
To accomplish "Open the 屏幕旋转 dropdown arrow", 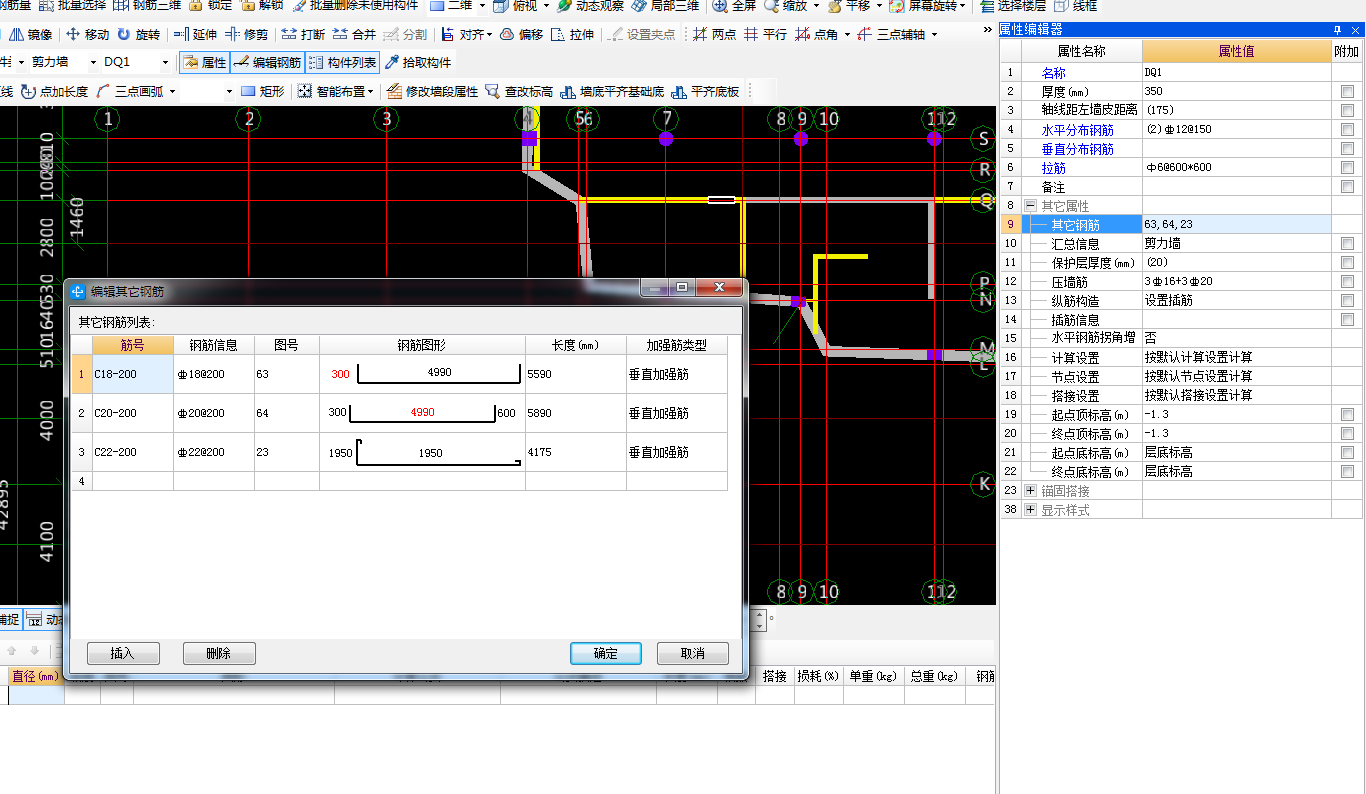I will coord(962,5).
